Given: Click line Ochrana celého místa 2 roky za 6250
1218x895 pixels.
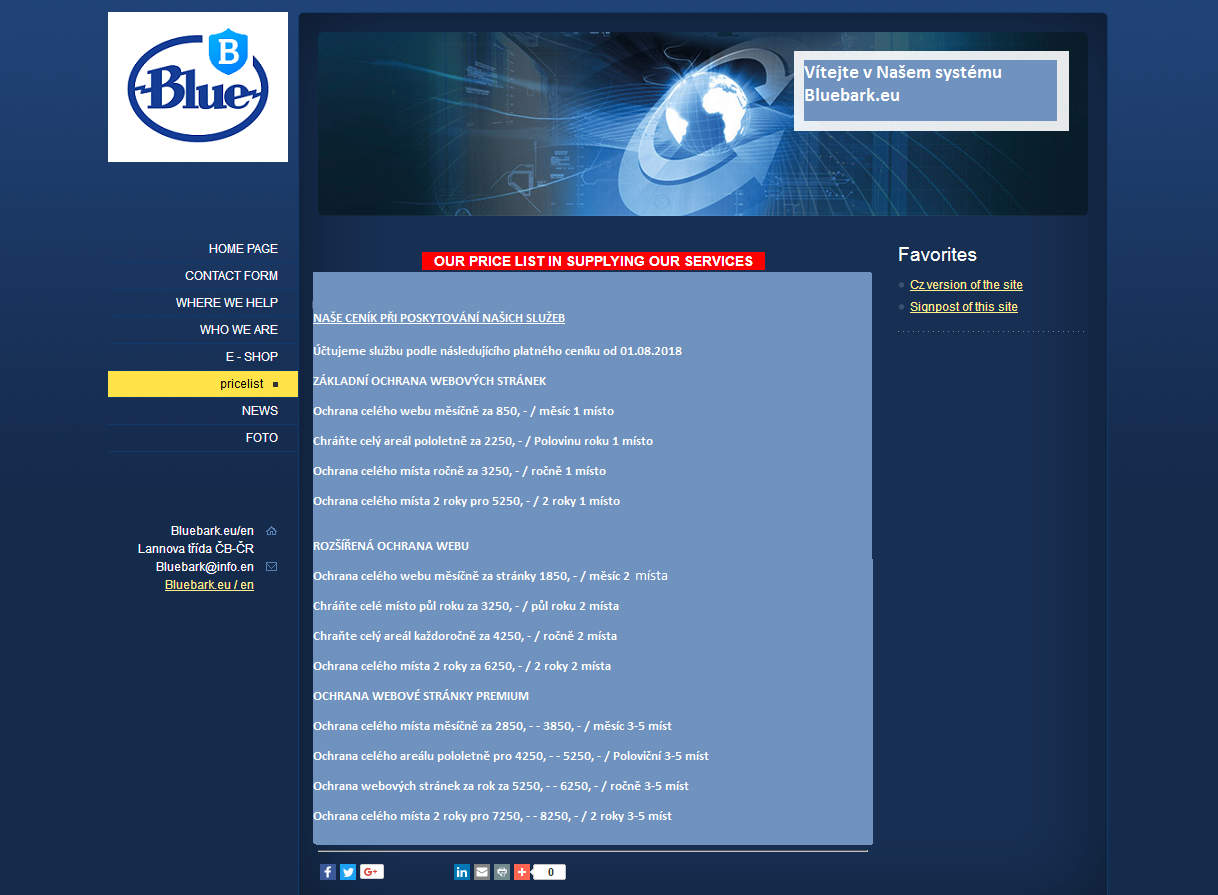Looking at the screenshot, I should click(x=462, y=666).
